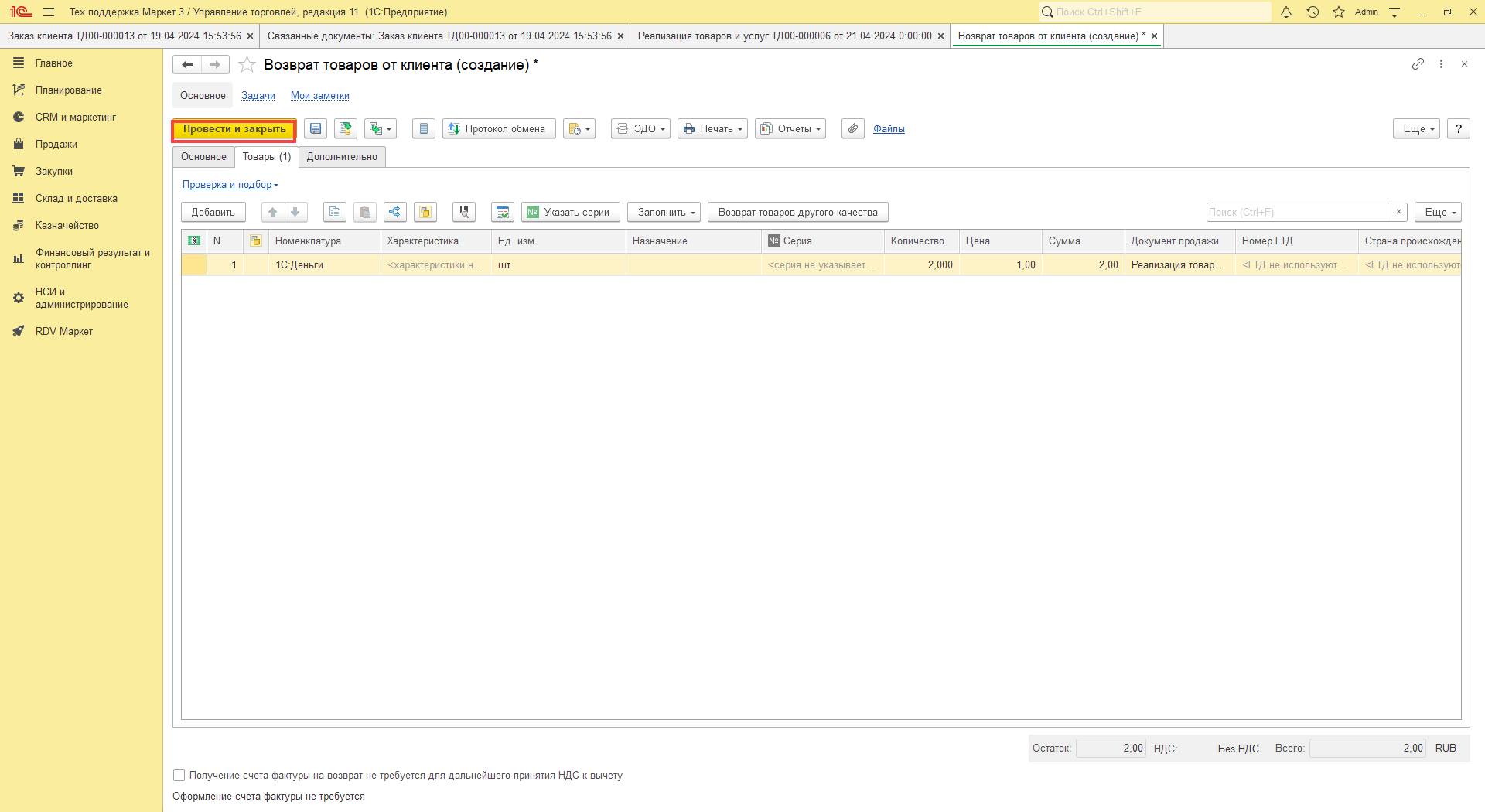Image resolution: width=1485 pixels, height=812 pixels.
Task: Select the Товары (1) tab
Action: tap(267, 157)
